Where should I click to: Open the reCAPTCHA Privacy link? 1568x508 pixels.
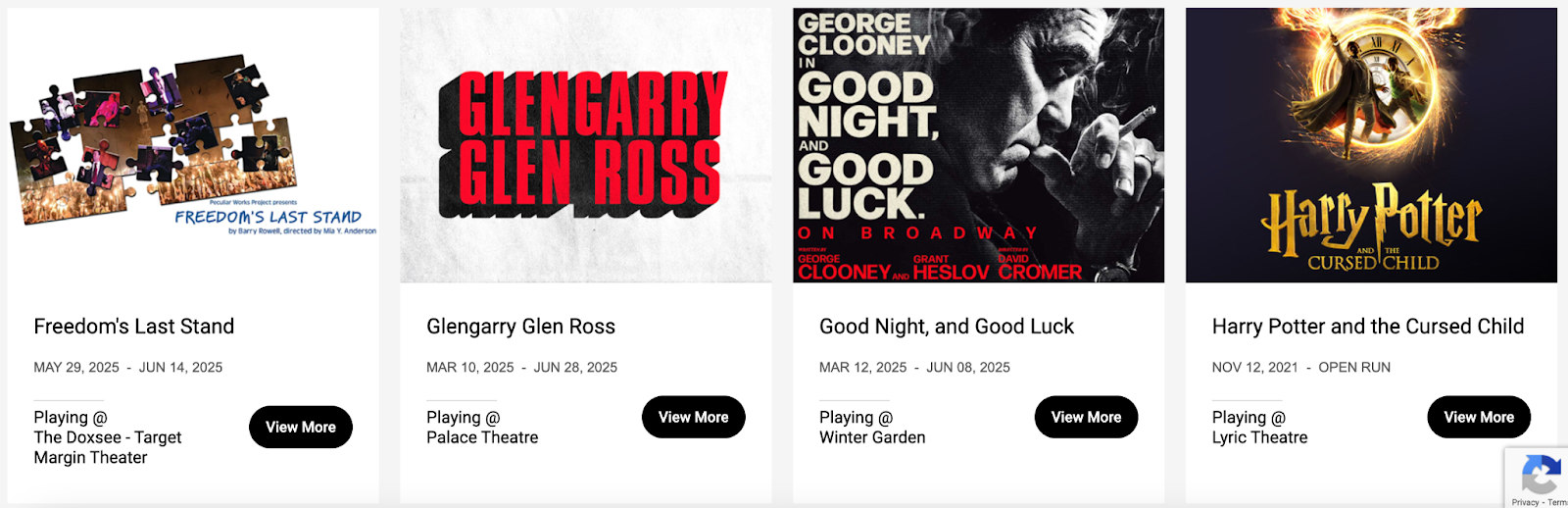(1525, 502)
